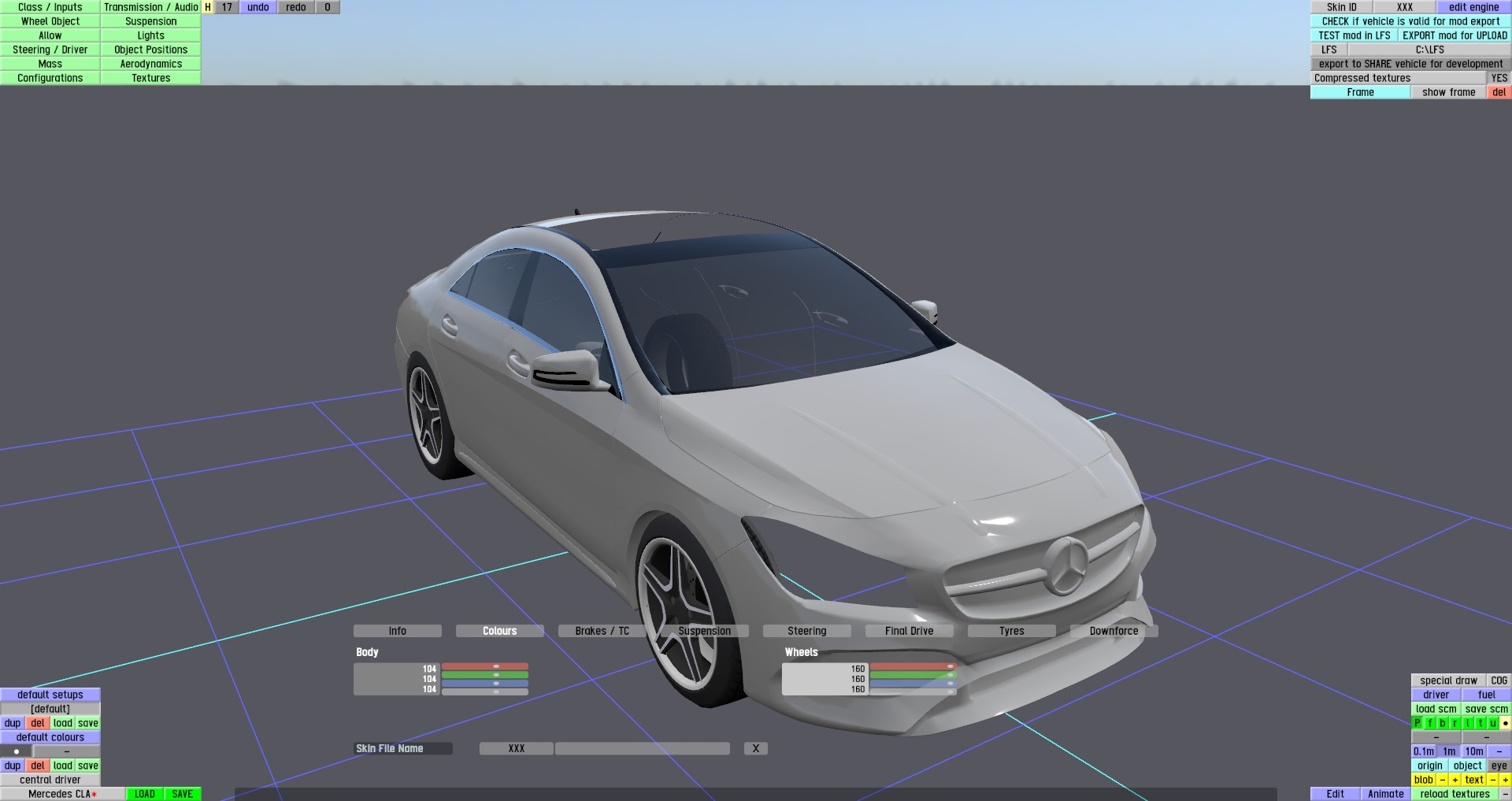1512x801 pixels.
Task: Open the [default] setup selector
Action: tap(50, 709)
